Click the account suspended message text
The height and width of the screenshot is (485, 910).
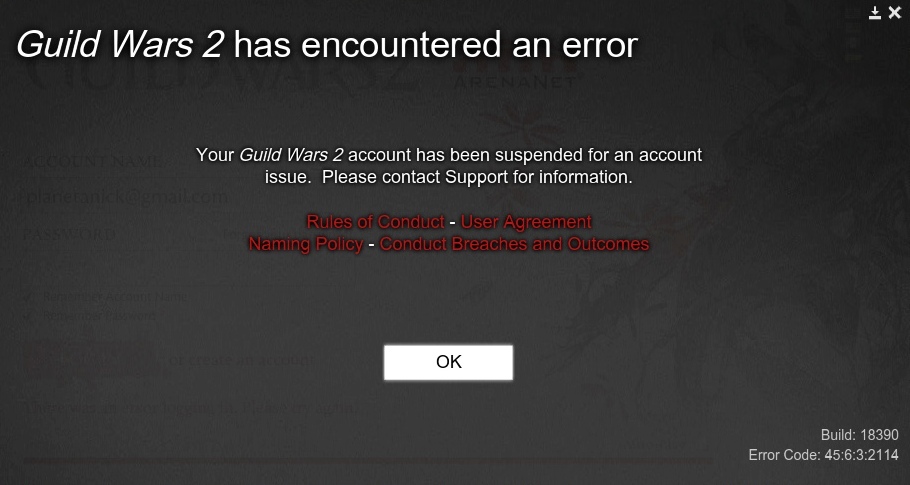[449, 166]
